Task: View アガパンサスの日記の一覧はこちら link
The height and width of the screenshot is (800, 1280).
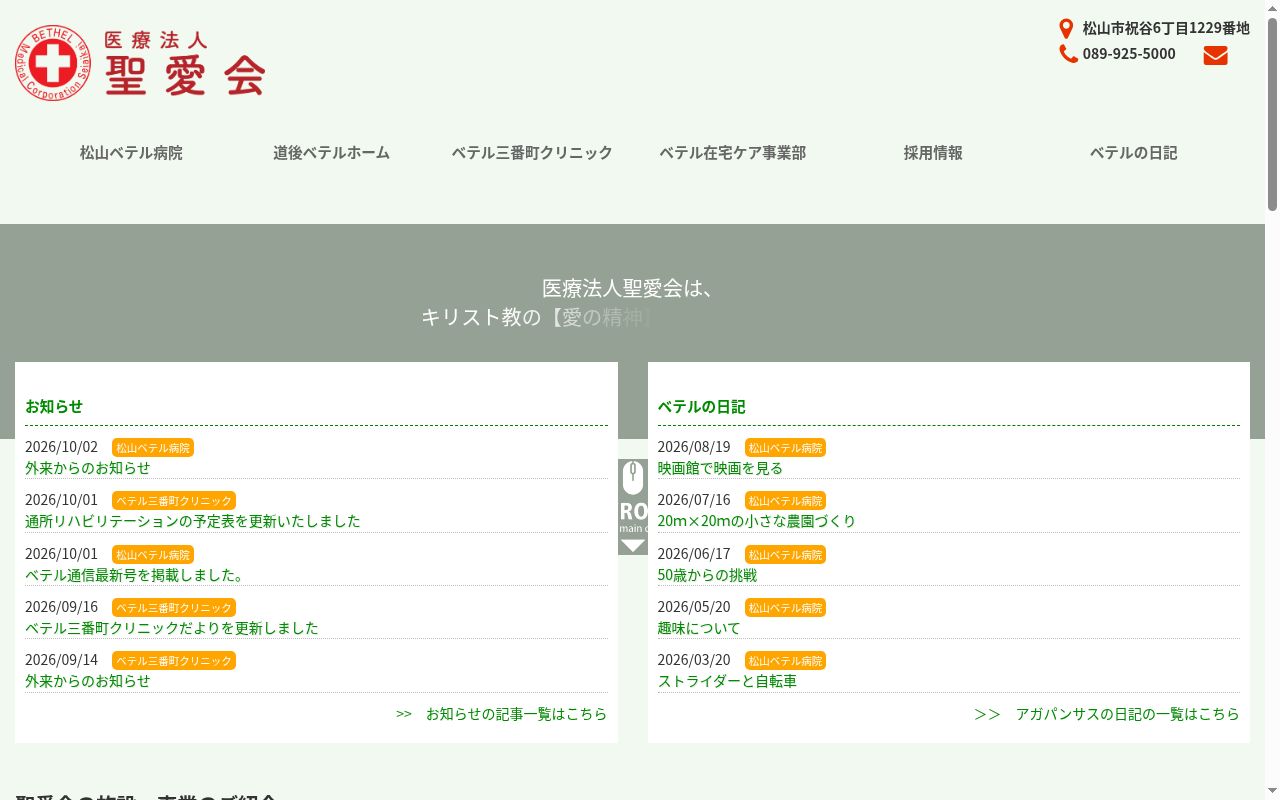Action: tap(1107, 714)
